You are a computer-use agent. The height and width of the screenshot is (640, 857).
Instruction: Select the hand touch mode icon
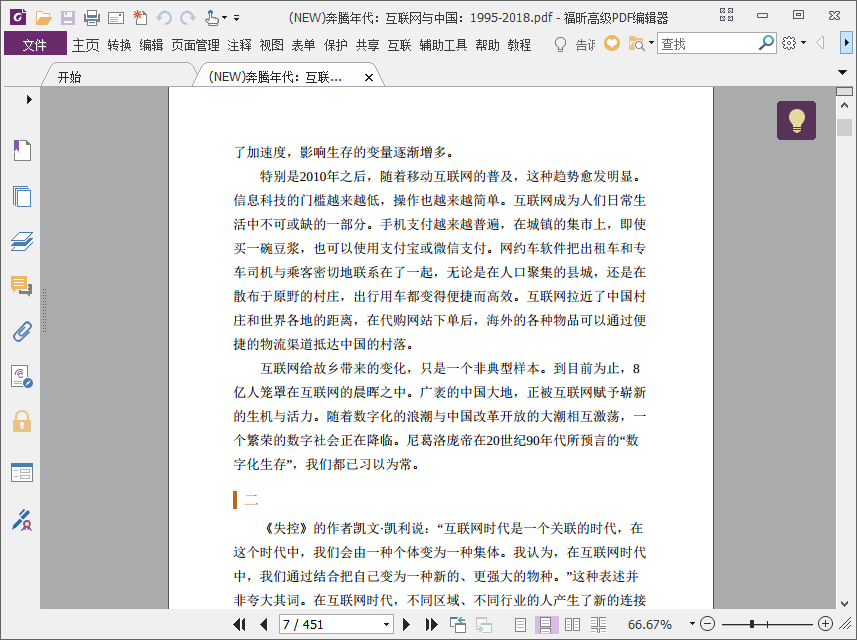(x=212, y=18)
